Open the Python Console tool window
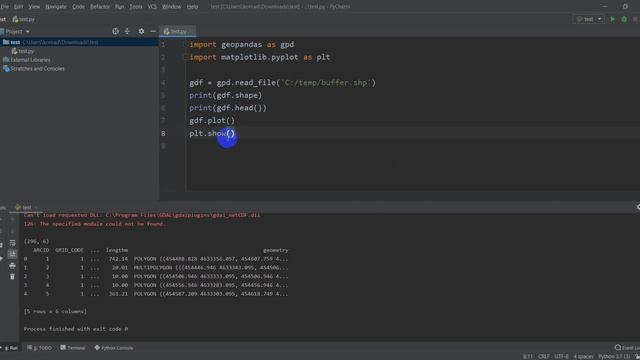The height and width of the screenshot is (360, 640). coord(113,348)
